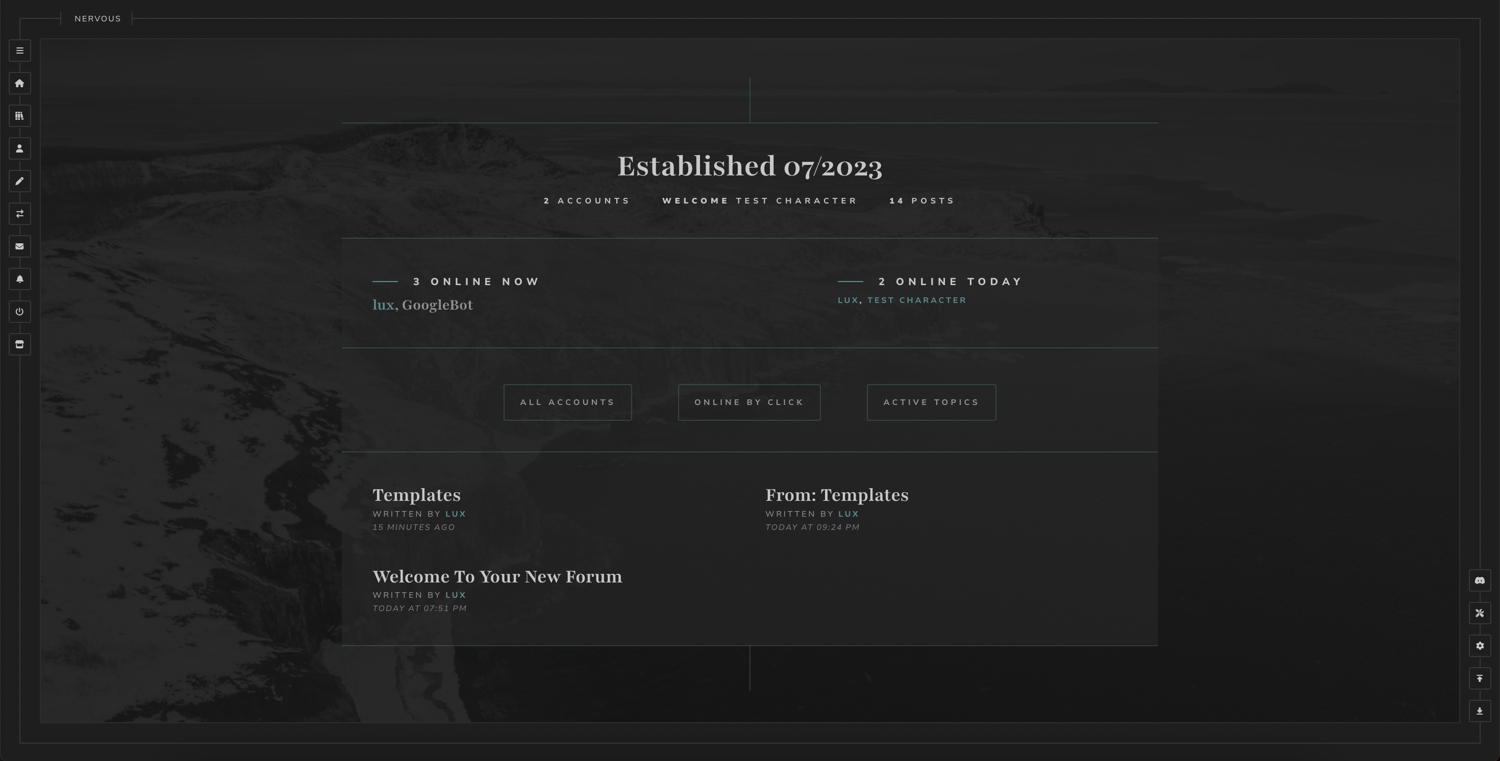Open the From: Templates topic
The height and width of the screenshot is (761, 1500).
tap(837, 495)
